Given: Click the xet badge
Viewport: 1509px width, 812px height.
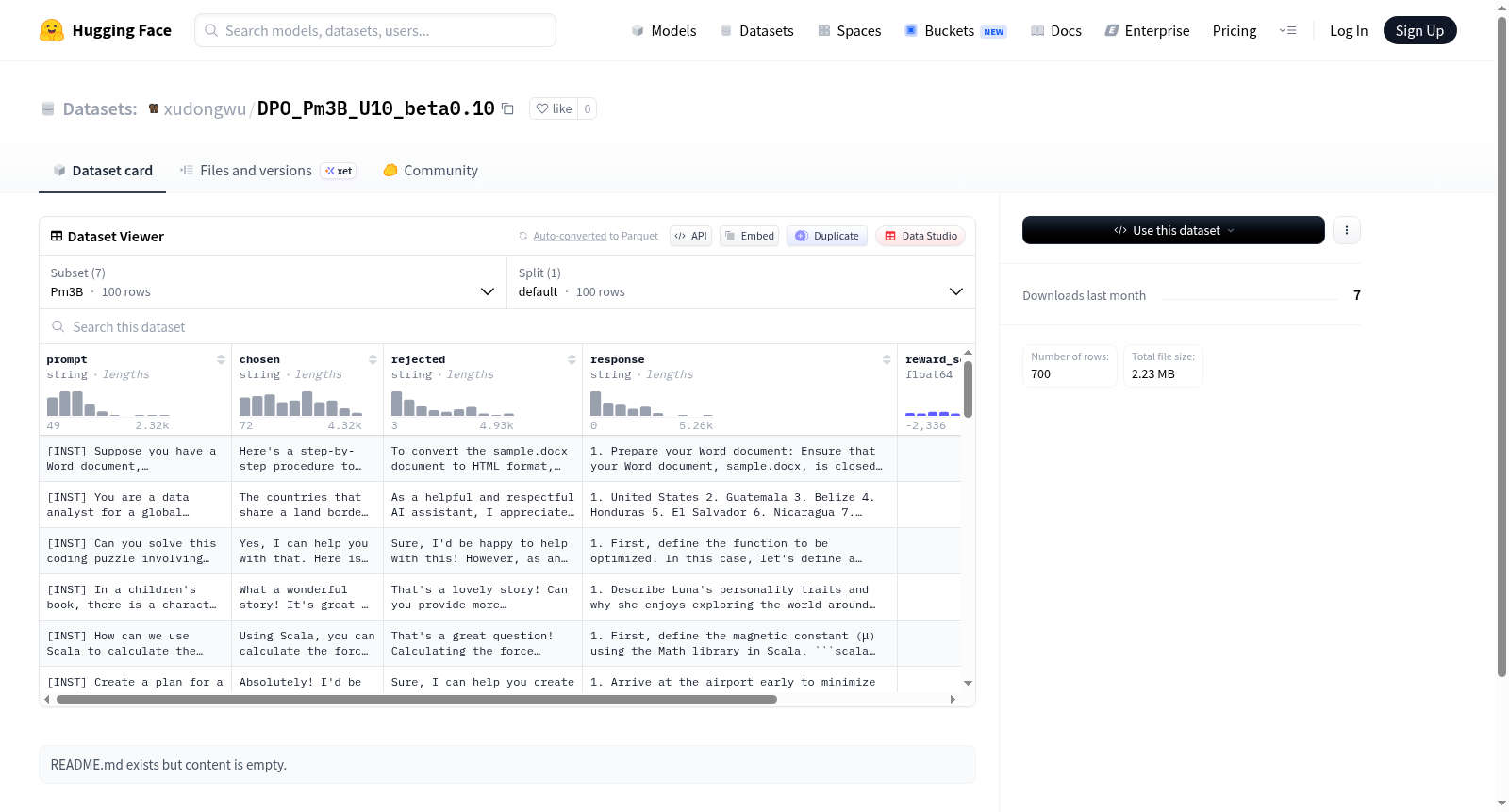Looking at the screenshot, I should 339,171.
